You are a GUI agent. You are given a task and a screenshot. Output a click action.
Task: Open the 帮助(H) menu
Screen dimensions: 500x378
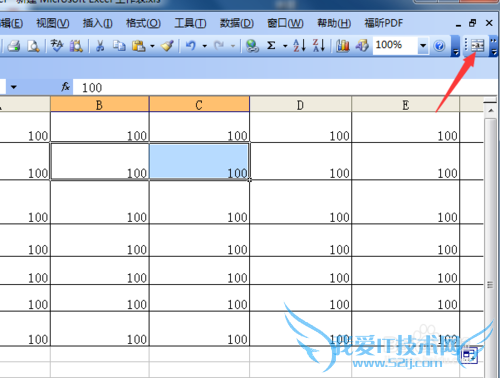[x=334, y=23]
